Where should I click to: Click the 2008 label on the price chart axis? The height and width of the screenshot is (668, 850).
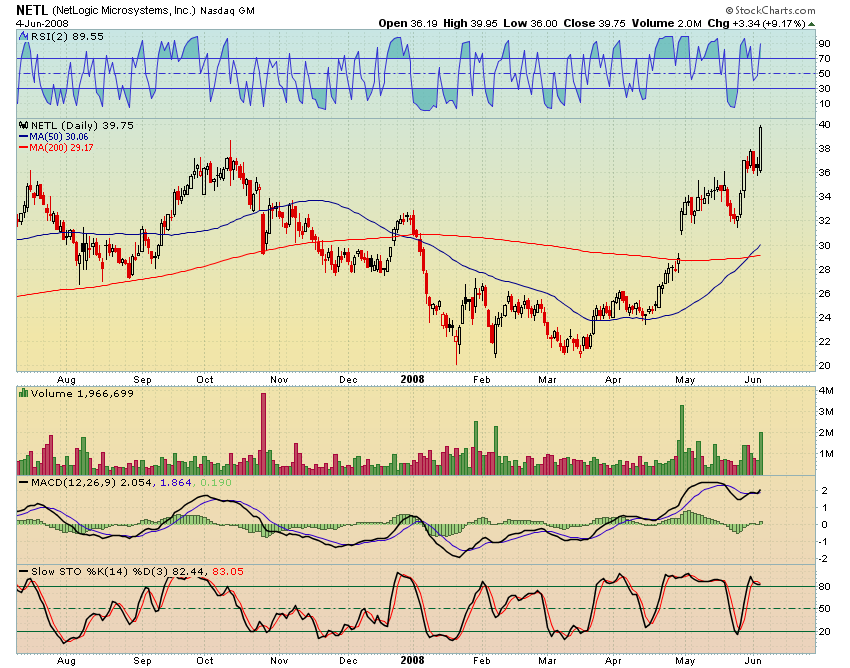[412, 380]
